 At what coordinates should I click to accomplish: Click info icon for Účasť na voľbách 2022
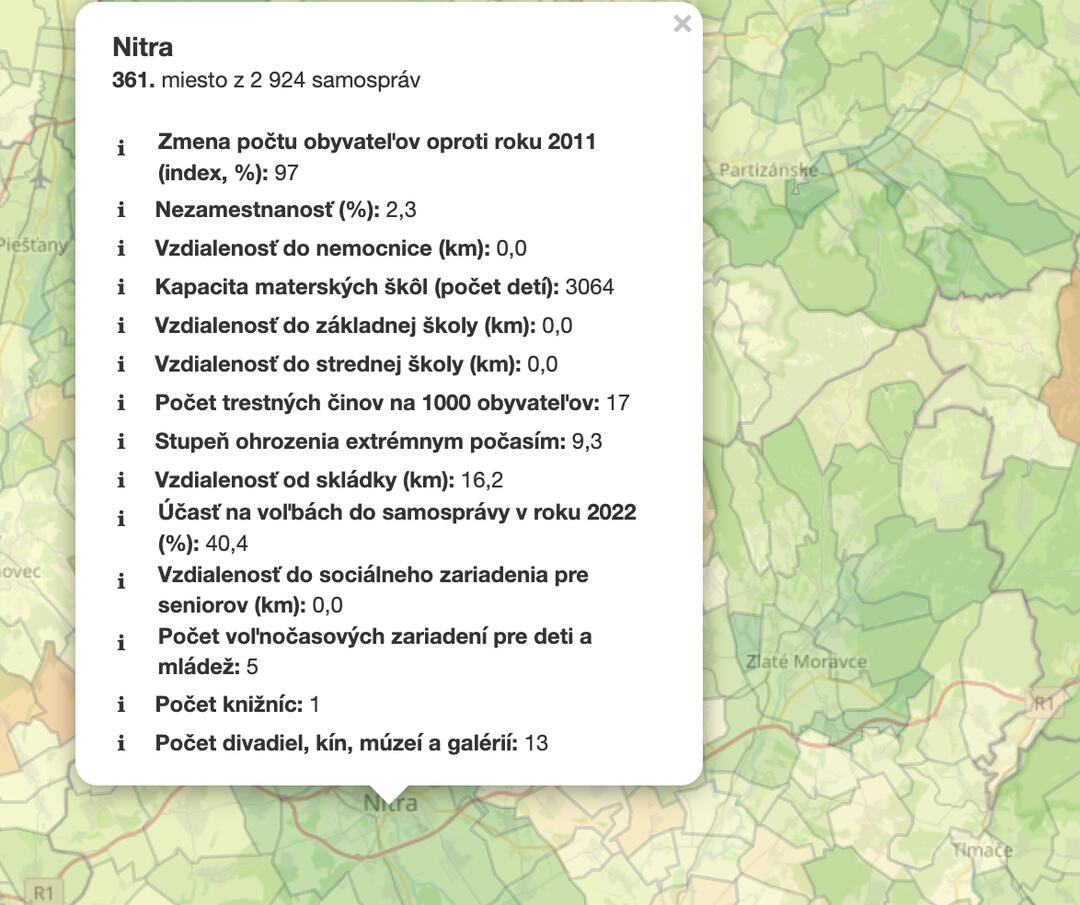[121, 519]
